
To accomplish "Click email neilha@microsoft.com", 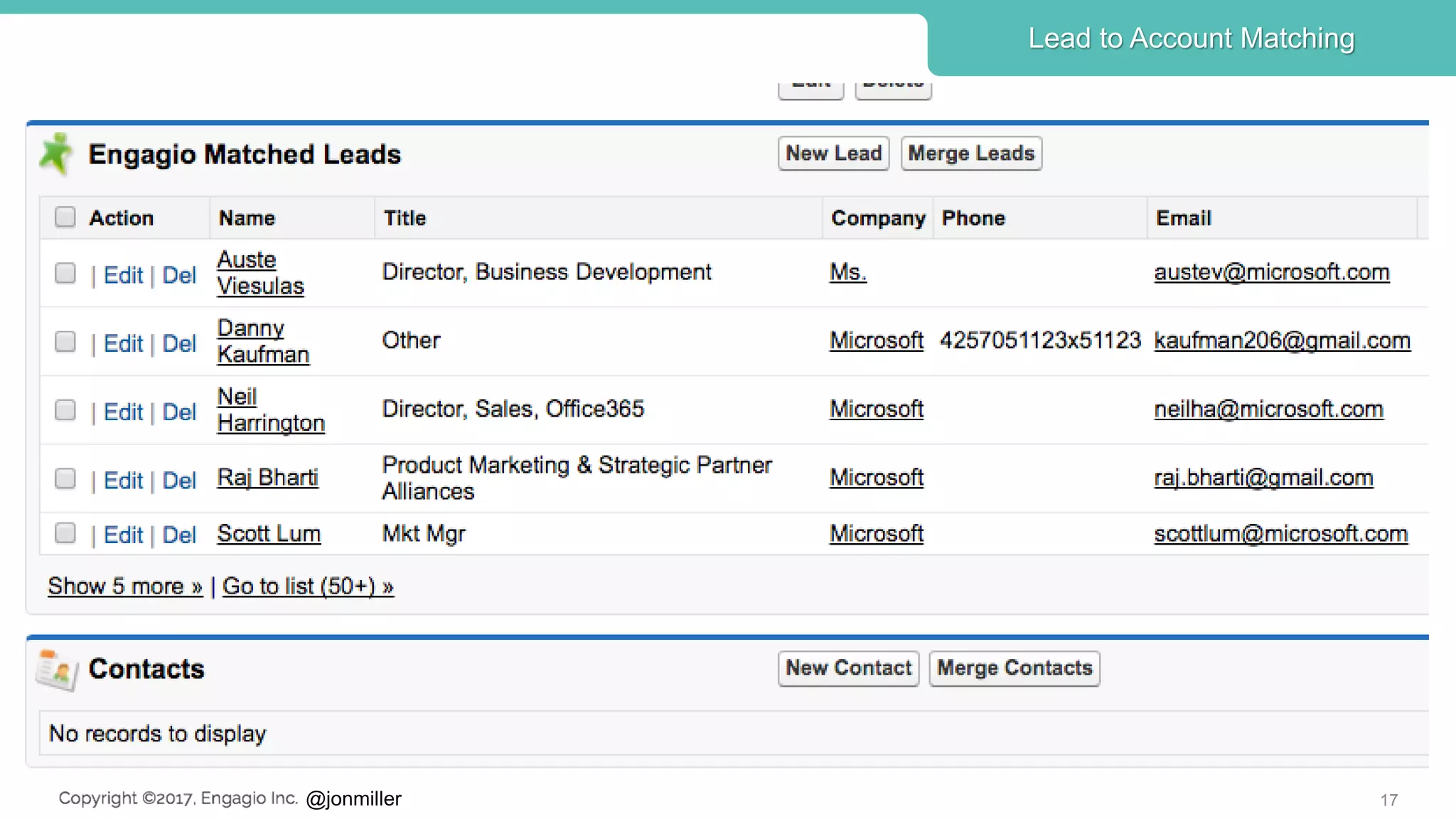I will 1269,409.
